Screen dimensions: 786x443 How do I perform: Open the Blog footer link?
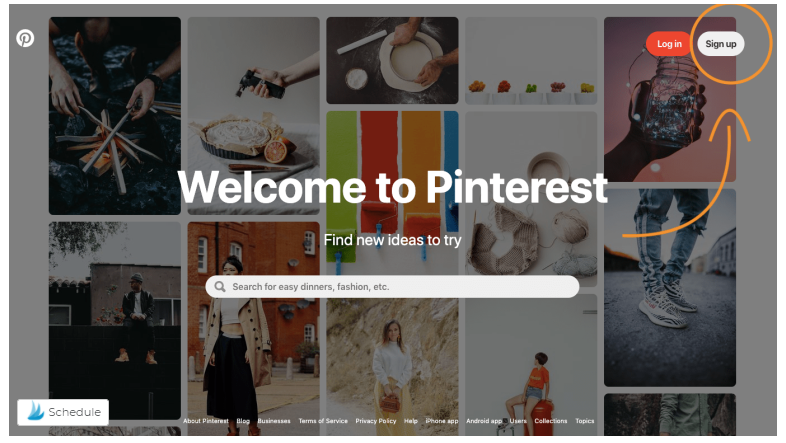243,421
